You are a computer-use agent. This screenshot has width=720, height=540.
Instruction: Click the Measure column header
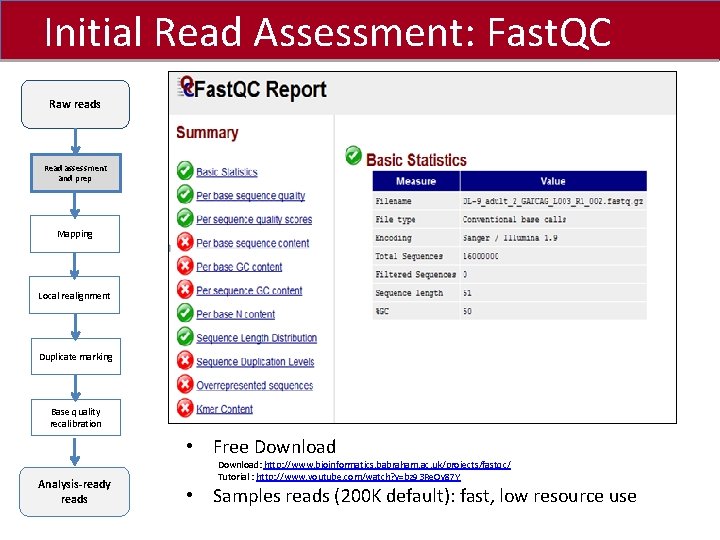(416, 181)
